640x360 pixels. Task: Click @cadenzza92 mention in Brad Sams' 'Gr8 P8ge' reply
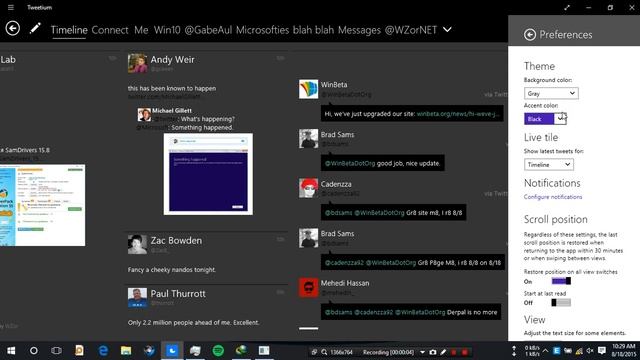[x=344, y=262]
